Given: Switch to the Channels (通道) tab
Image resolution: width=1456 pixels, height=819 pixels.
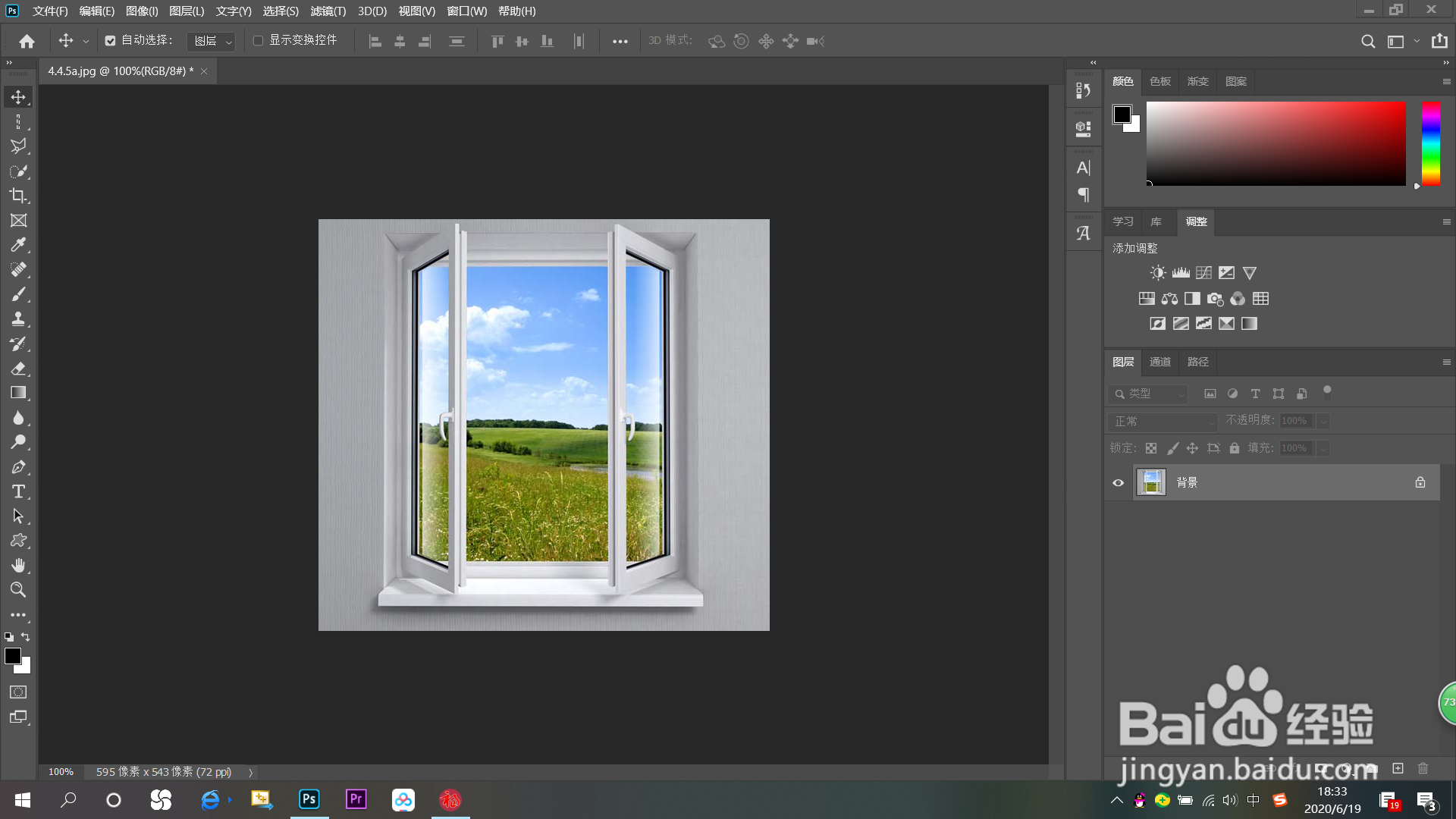Looking at the screenshot, I should coord(1159,362).
